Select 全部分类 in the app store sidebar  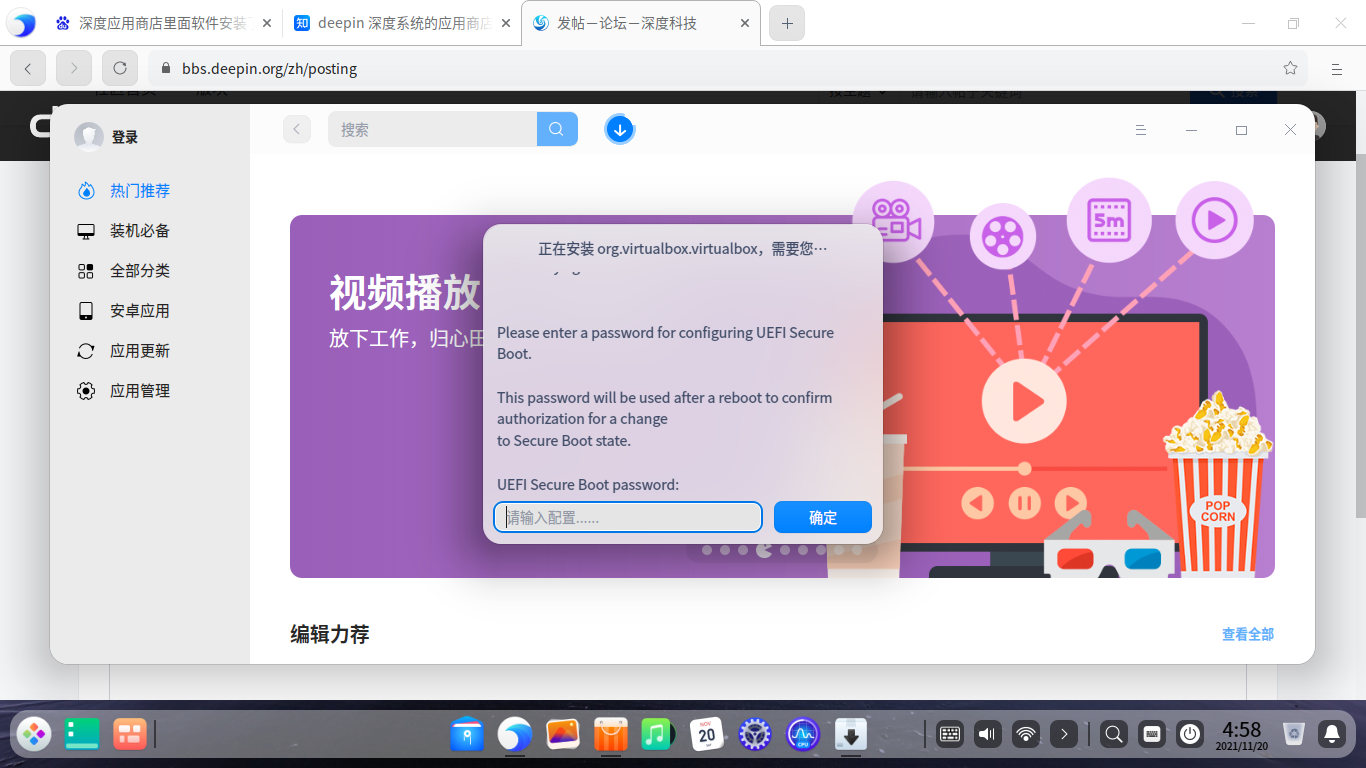pos(124,271)
